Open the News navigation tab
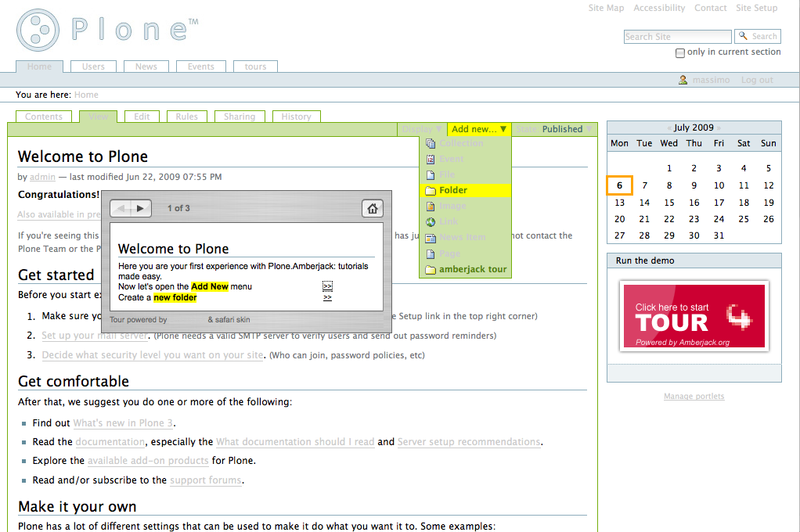Viewport: 800px width, 532px height. [x=146, y=67]
